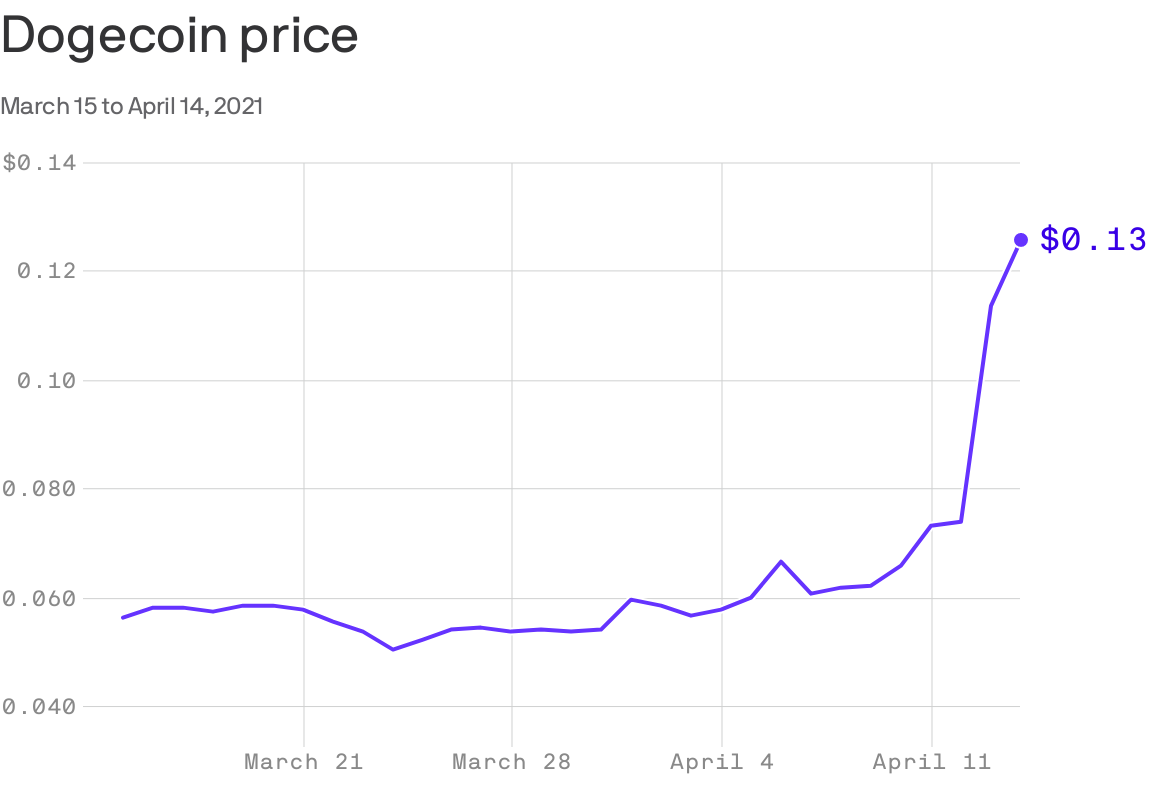Click the March 21 x-axis label
This screenshot has height=788, width=1154.
303,762
